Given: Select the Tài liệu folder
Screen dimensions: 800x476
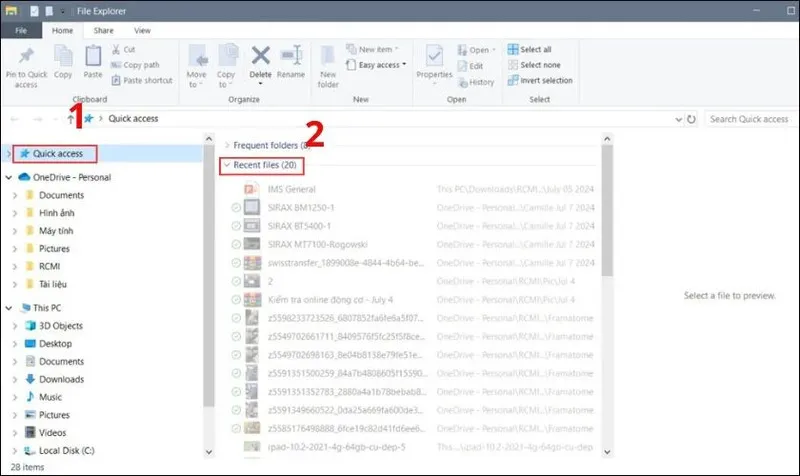Looking at the screenshot, I should [x=53, y=284].
